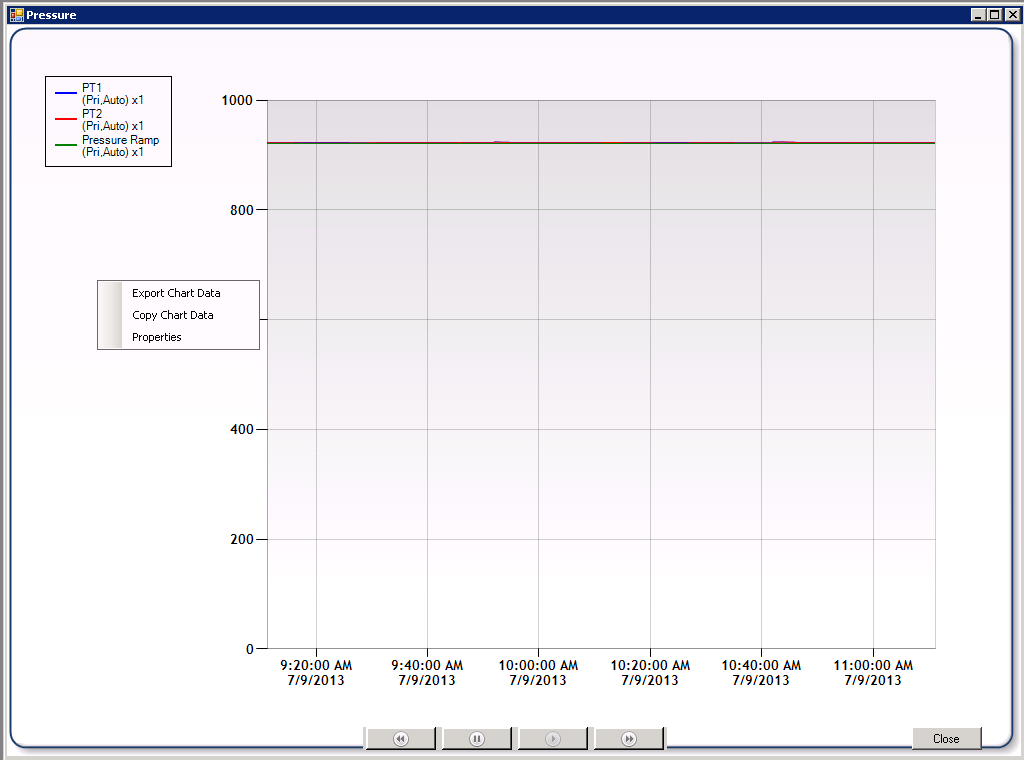Image resolution: width=1024 pixels, height=760 pixels.
Task: Click the blue PT1 legend line swatch
Action: tap(66, 93)
